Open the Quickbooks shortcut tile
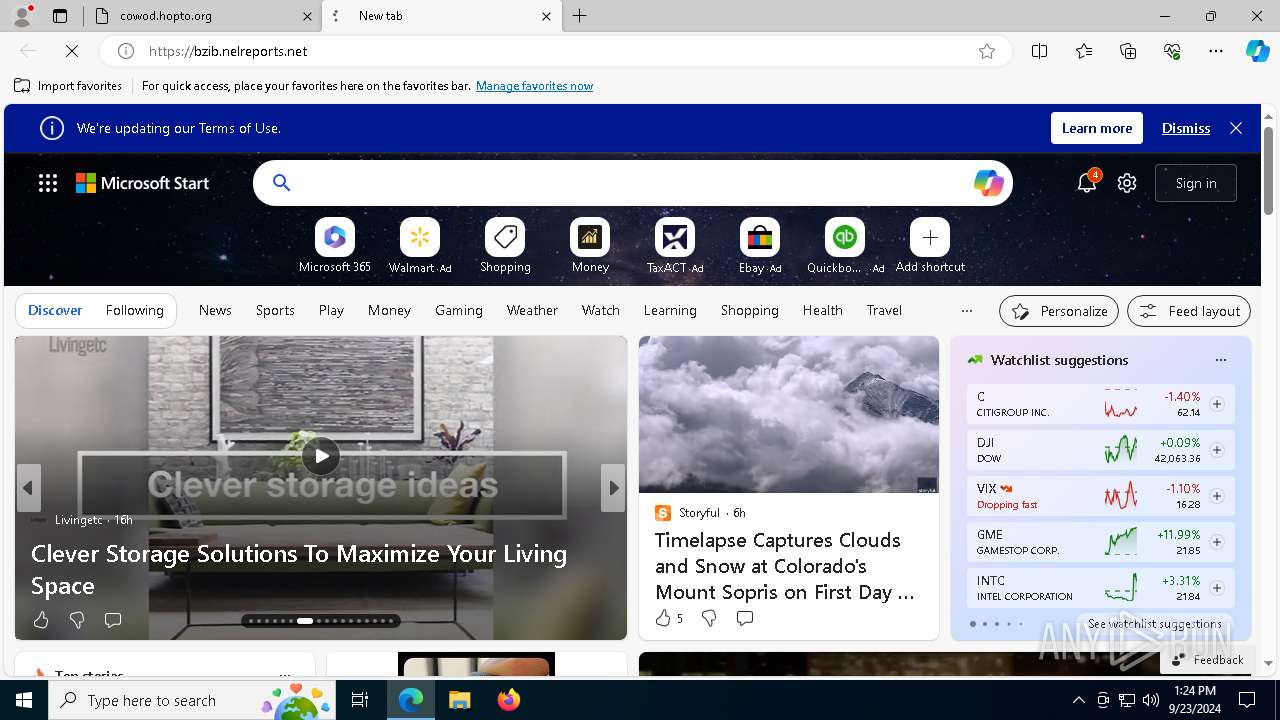Screen dimensions: 1280x720 (x=845, y=237)
